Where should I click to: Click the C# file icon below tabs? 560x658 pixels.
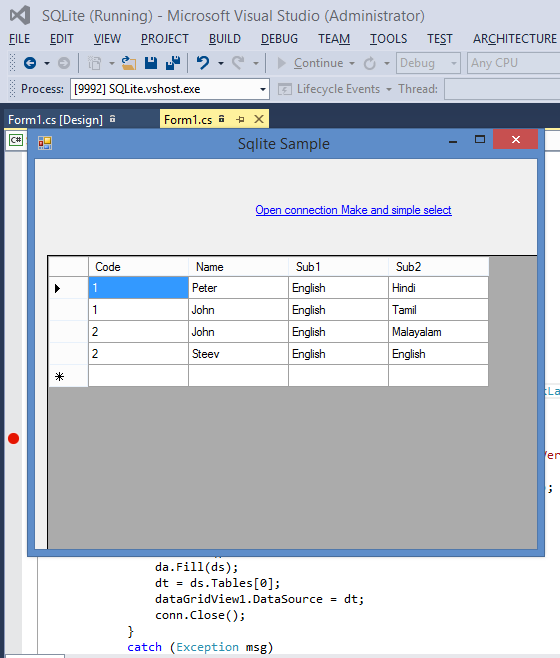[16, 140]
